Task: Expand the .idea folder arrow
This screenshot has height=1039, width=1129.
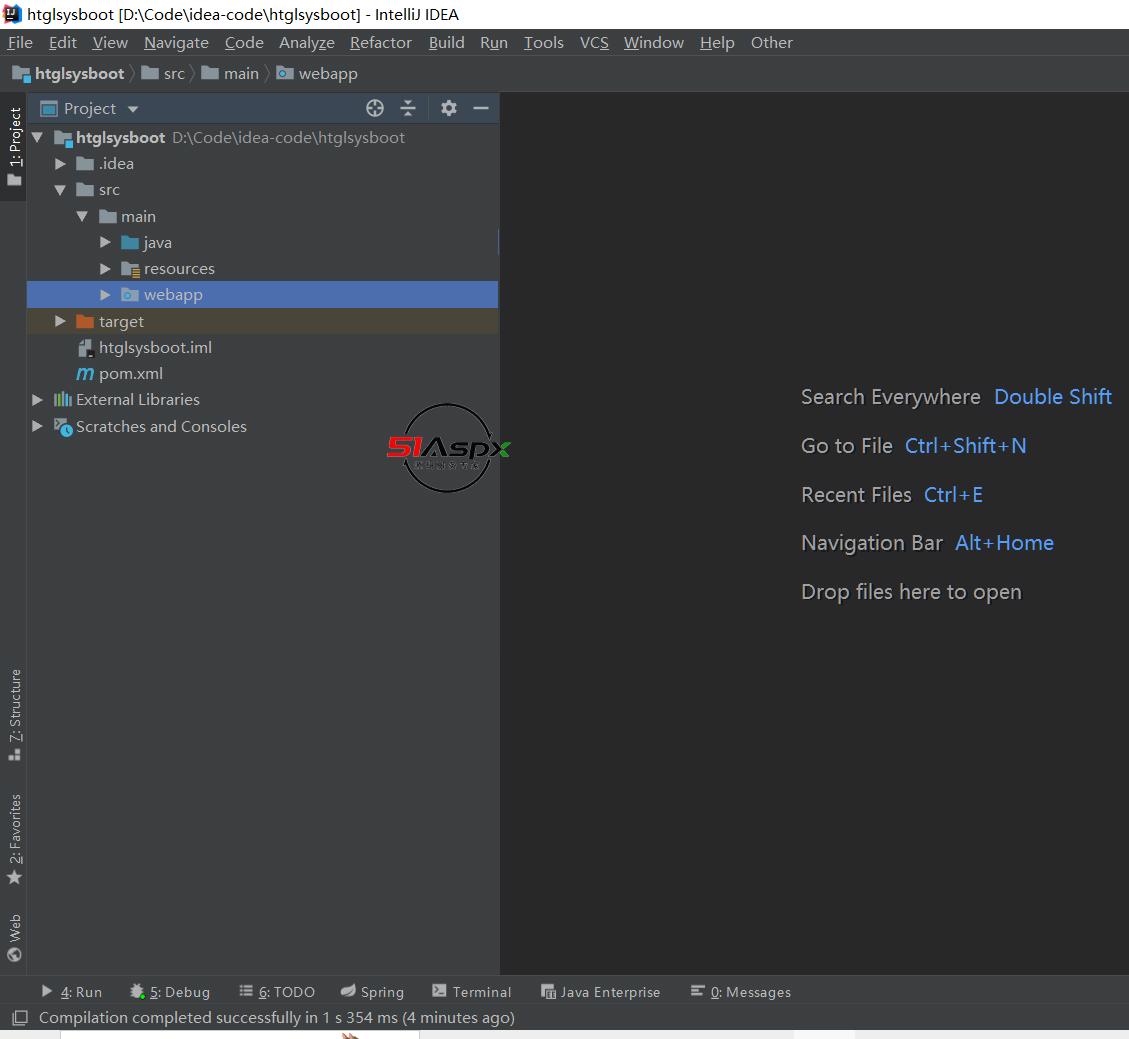Action: pyautogui.click(x=60, y=163)
